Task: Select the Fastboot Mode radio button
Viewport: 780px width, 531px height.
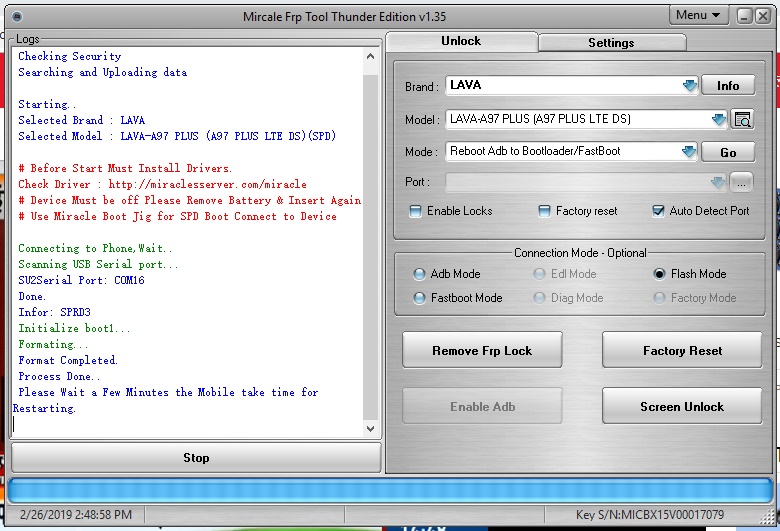Action: [x=419, y=298]
